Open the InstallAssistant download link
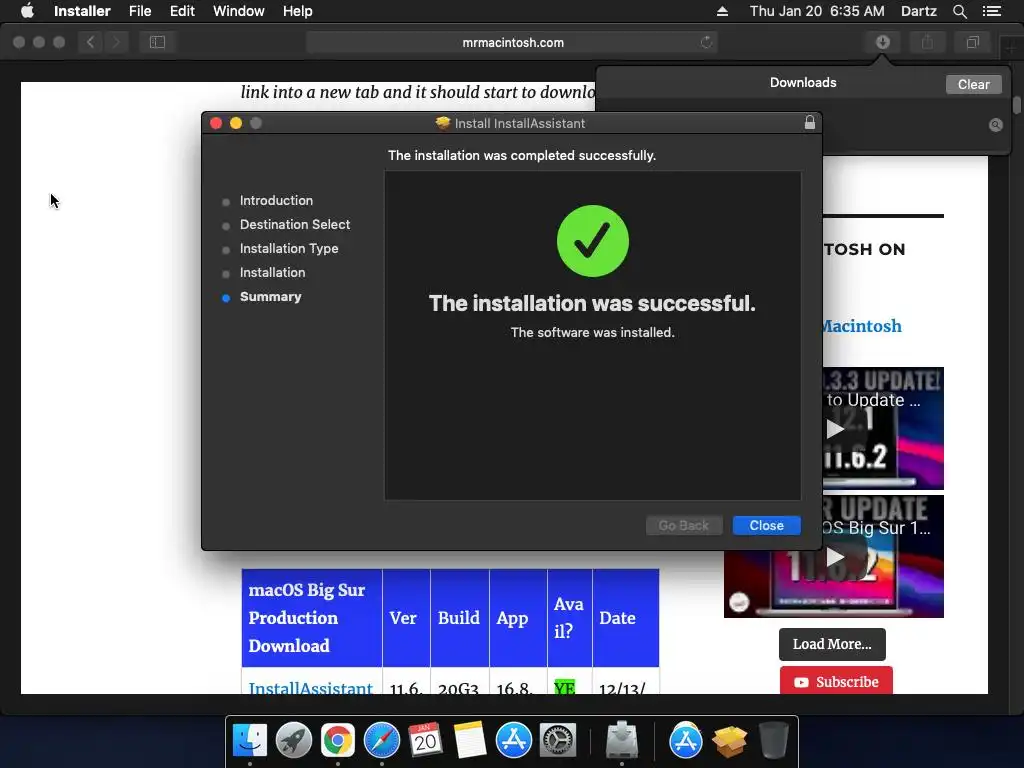Screen dimensions: 1024x768 pos(311,688)
